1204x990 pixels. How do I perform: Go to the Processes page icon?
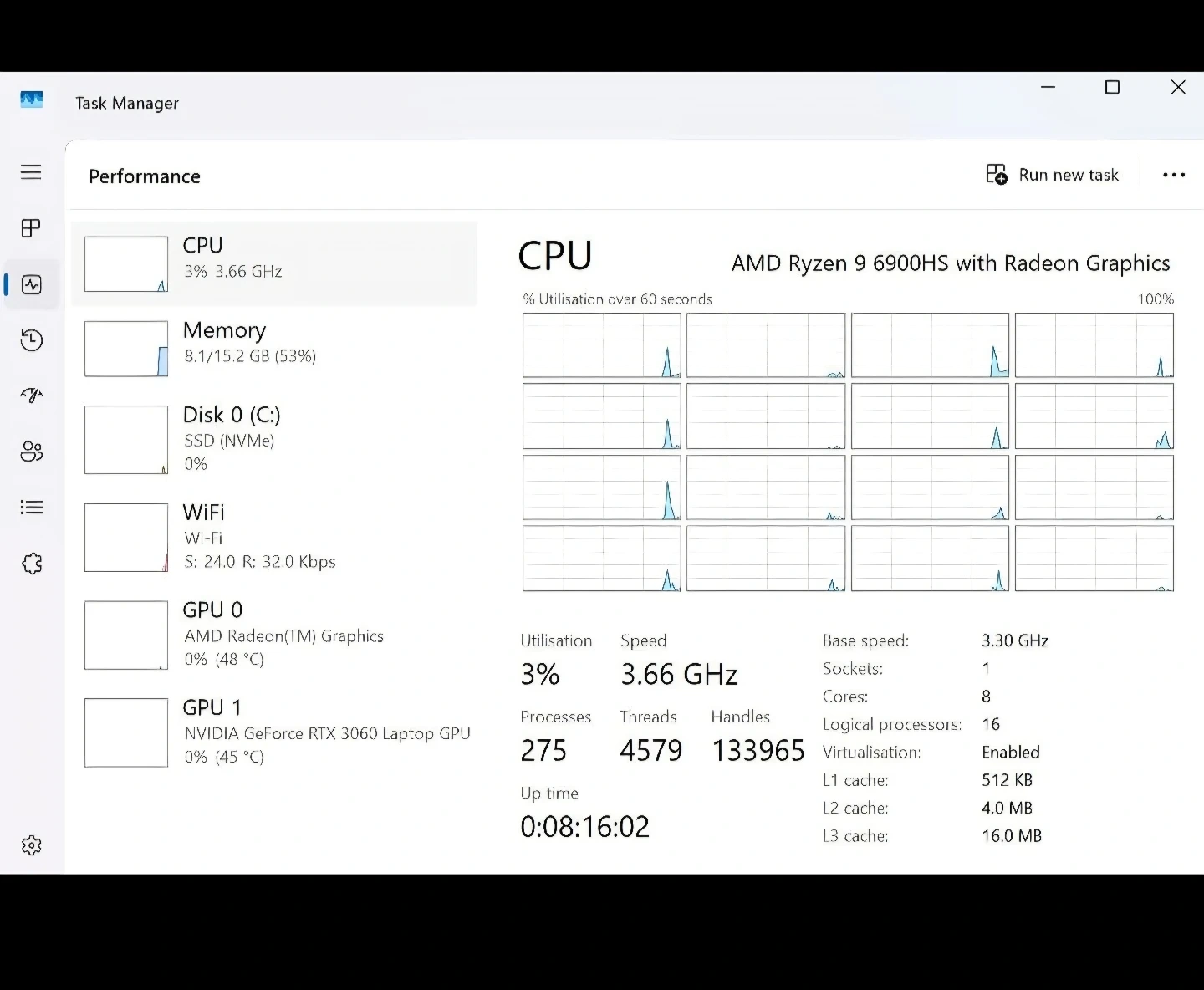click(x=31, y=228)
